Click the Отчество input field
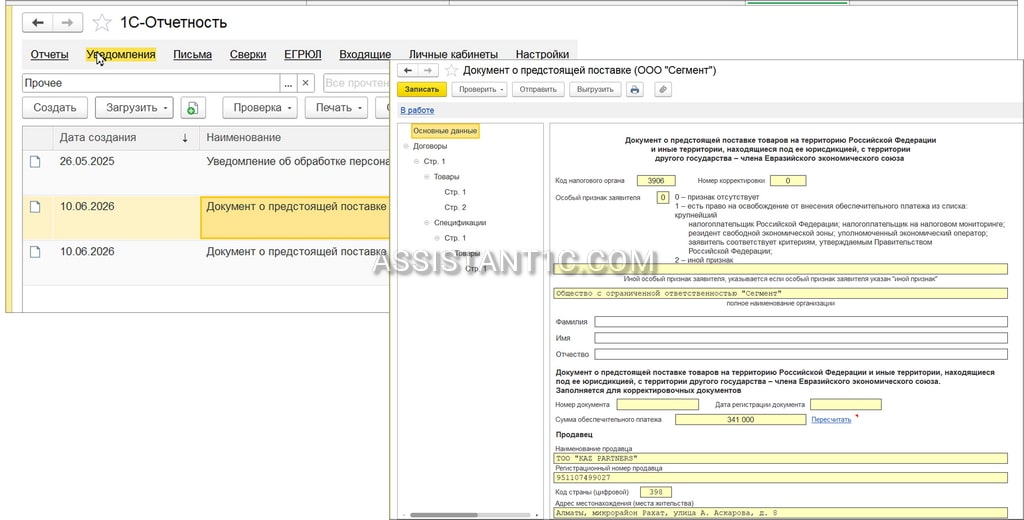Screen dimensions: 1024x520 click(801, 355)
